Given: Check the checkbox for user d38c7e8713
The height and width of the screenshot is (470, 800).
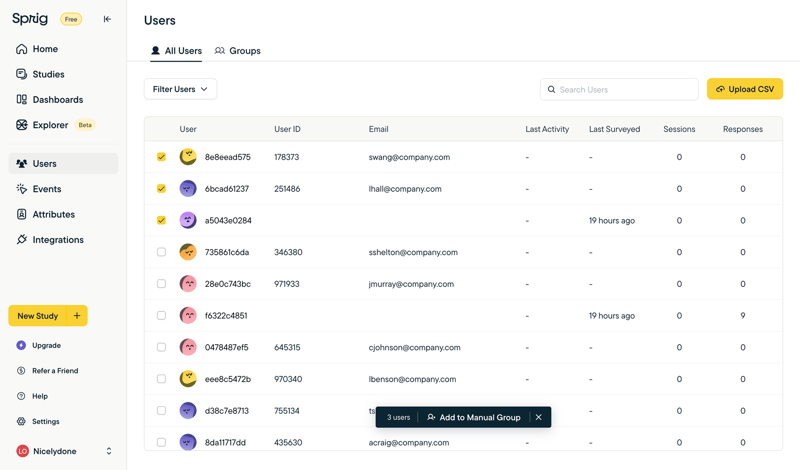Looking at the screenshot, I should [x=161, y=410].
